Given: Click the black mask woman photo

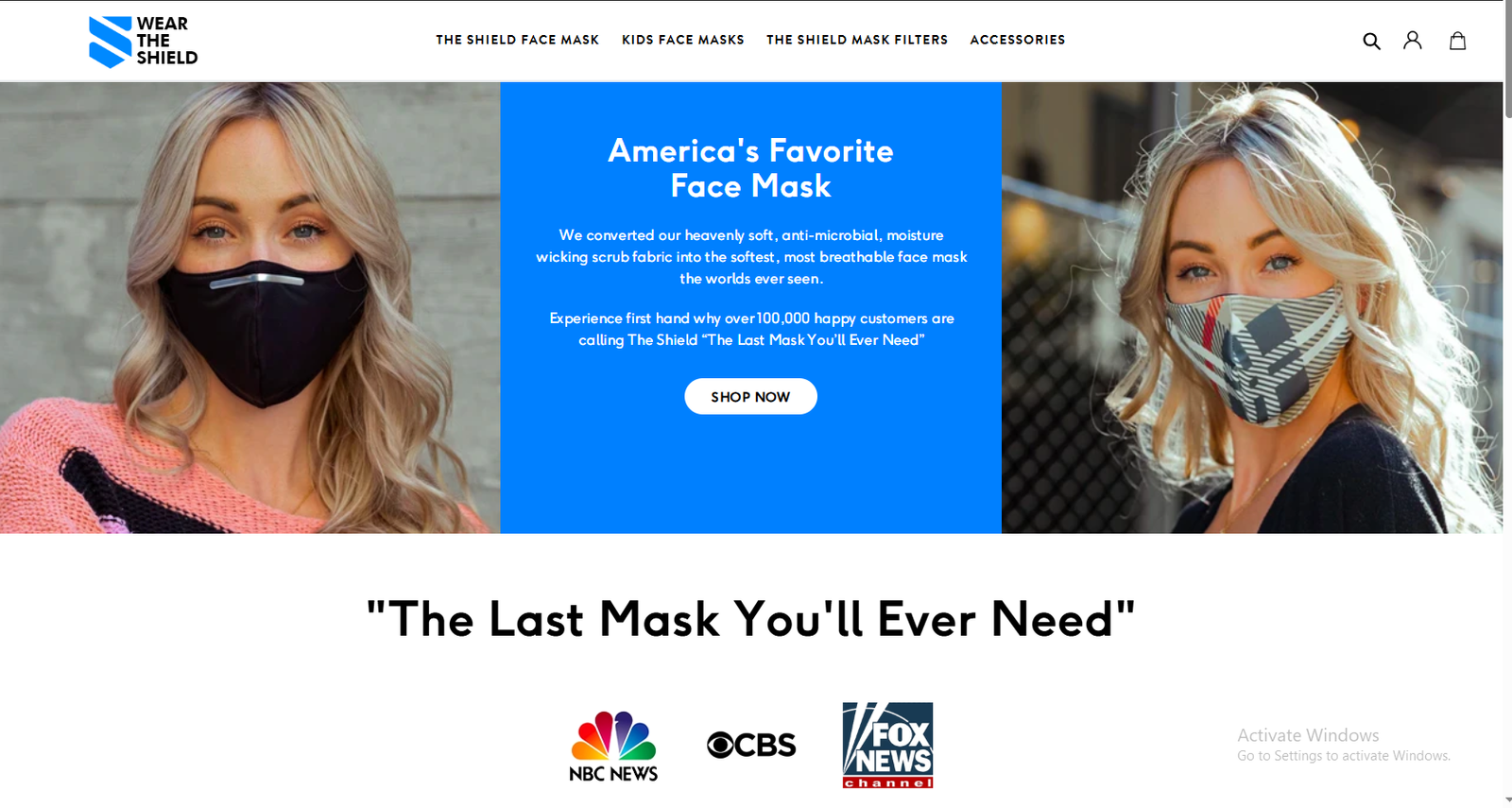Looking at the screenshot, I should point(249,308).
